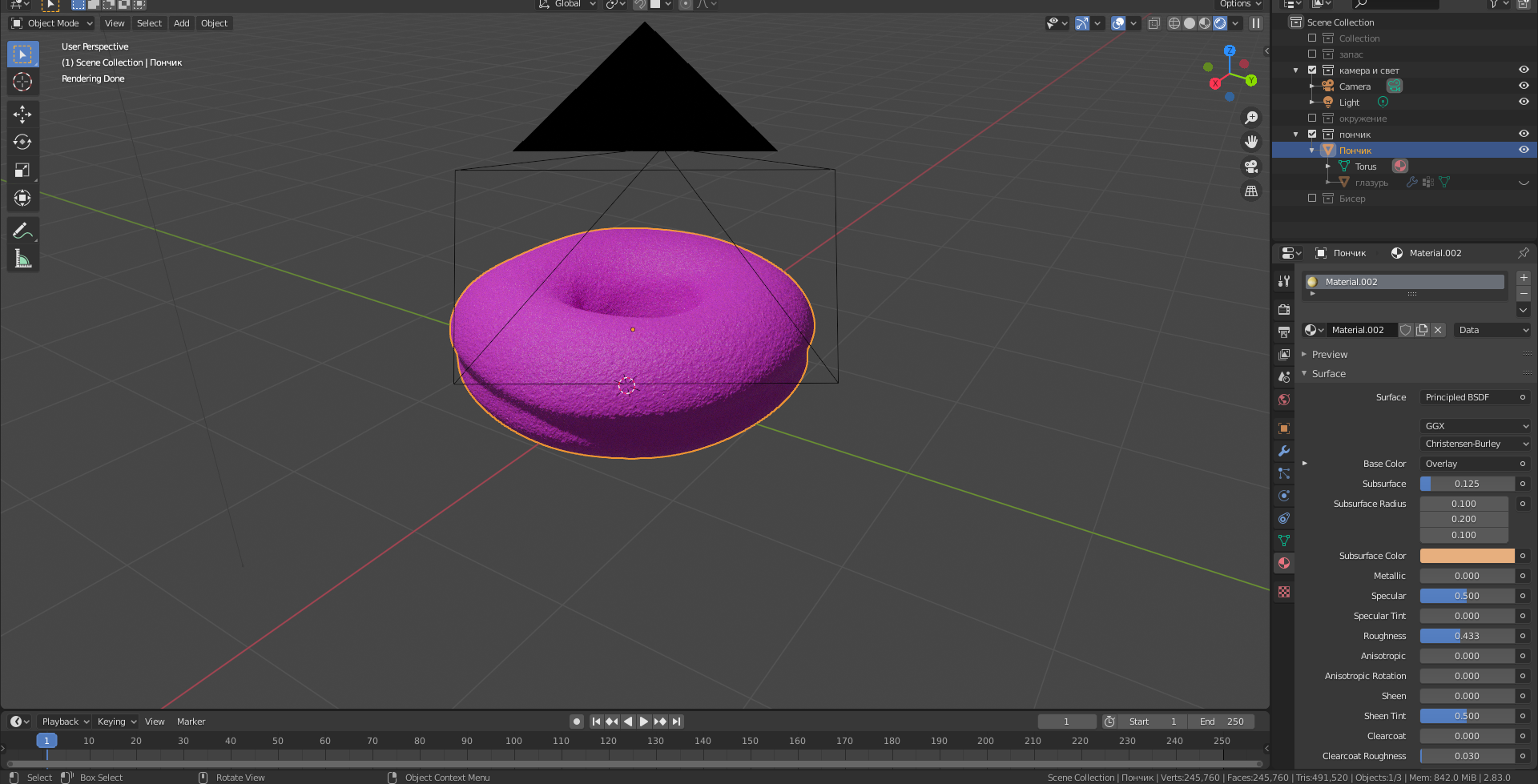
Task: Open the Object menu
Action: 215,23
